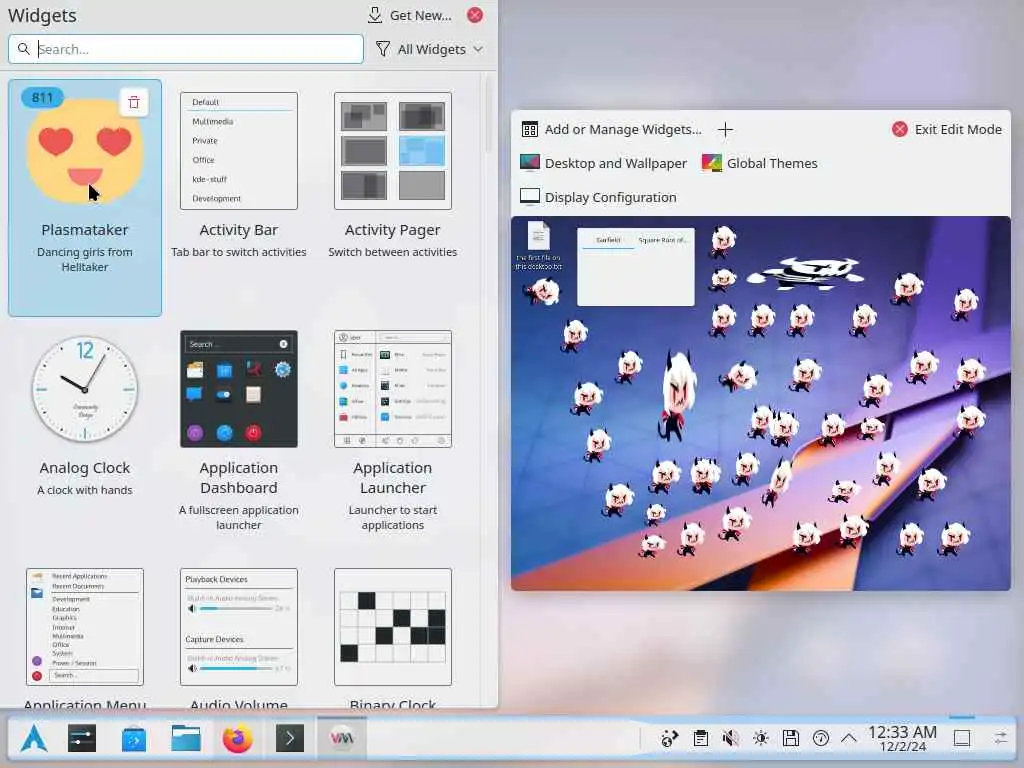
Task: Open the disk devices tray icon
Action: pyautogui.click(x=791, y=739)
